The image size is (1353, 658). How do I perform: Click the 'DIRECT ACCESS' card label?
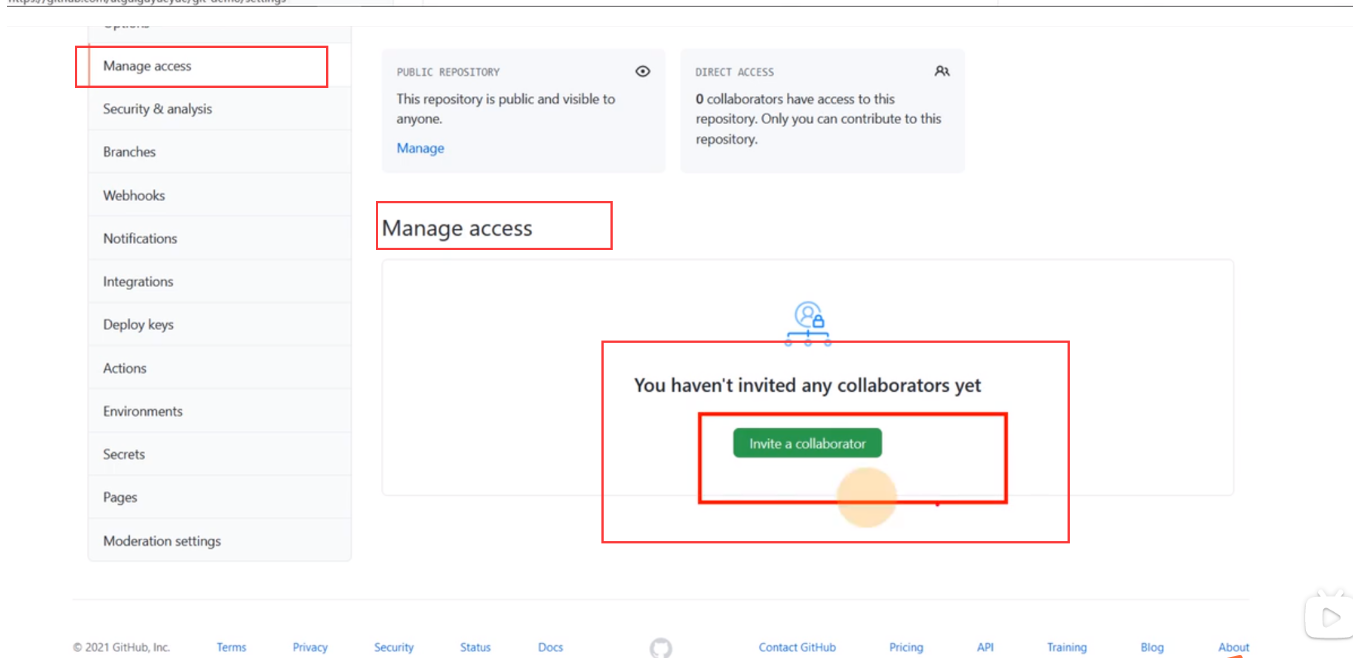(x=734, y=72)
